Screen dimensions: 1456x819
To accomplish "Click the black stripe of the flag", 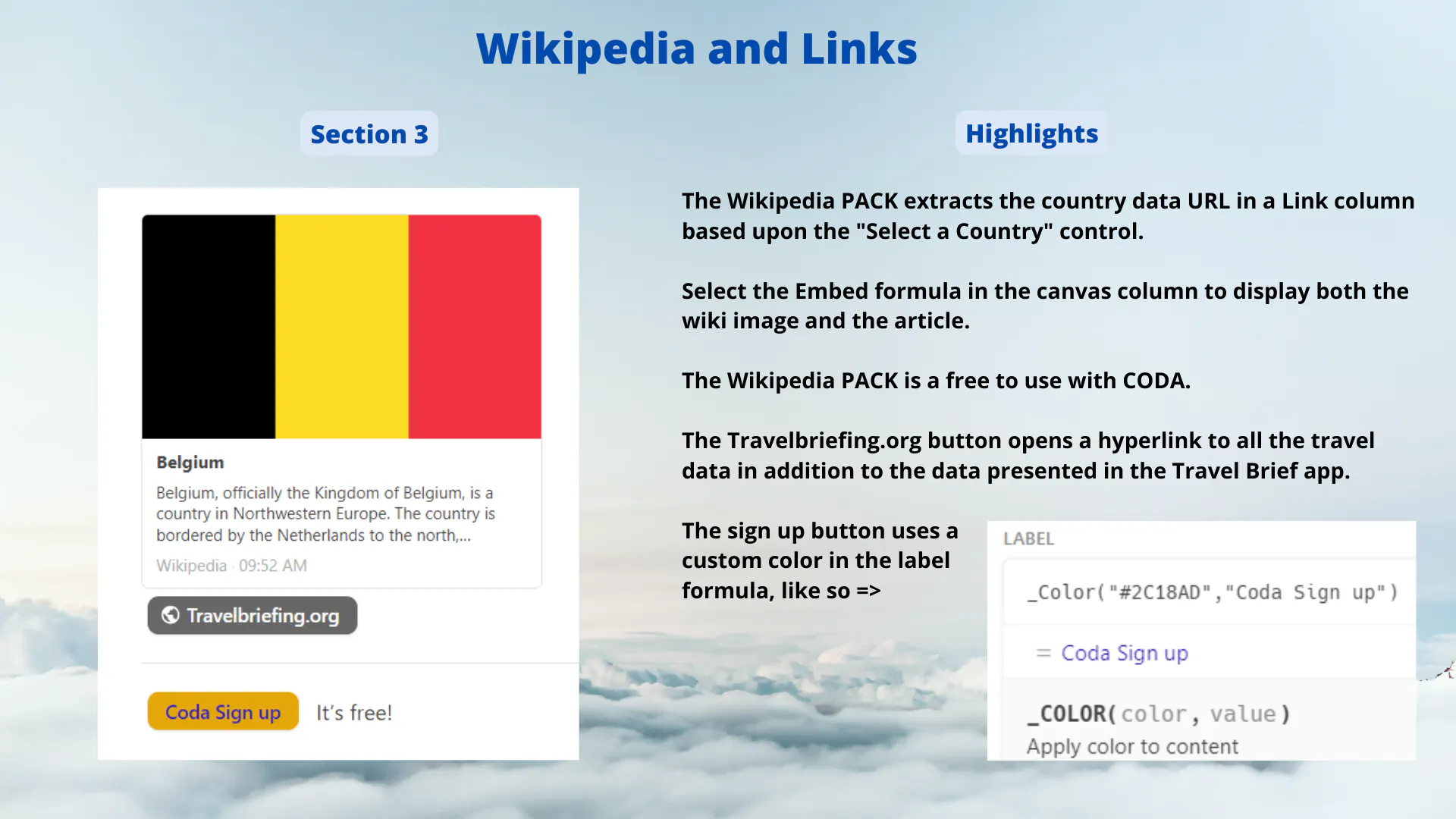I will [x=209, y=326].
